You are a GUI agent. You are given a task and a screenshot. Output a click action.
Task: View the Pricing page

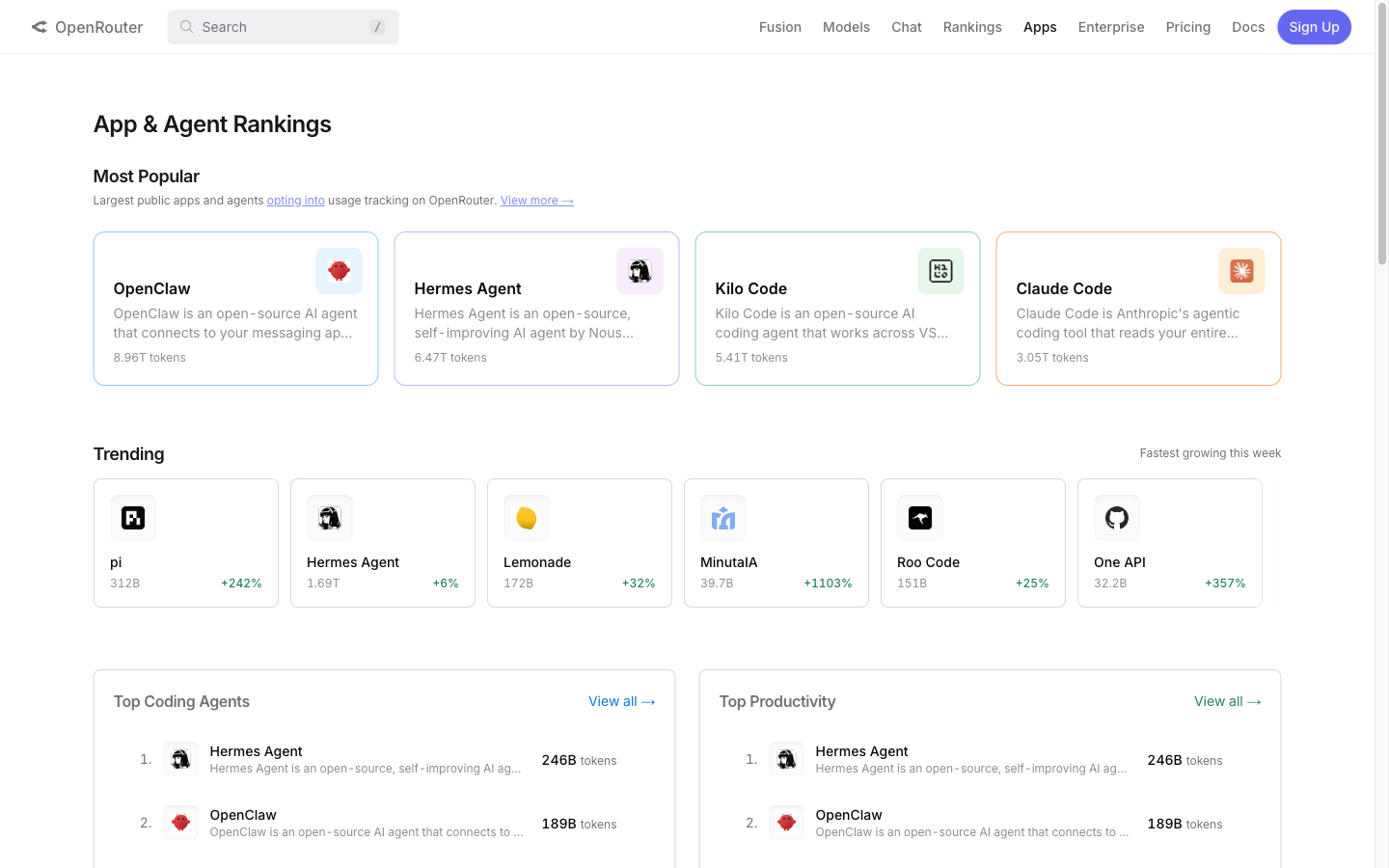coord(1188,27)
